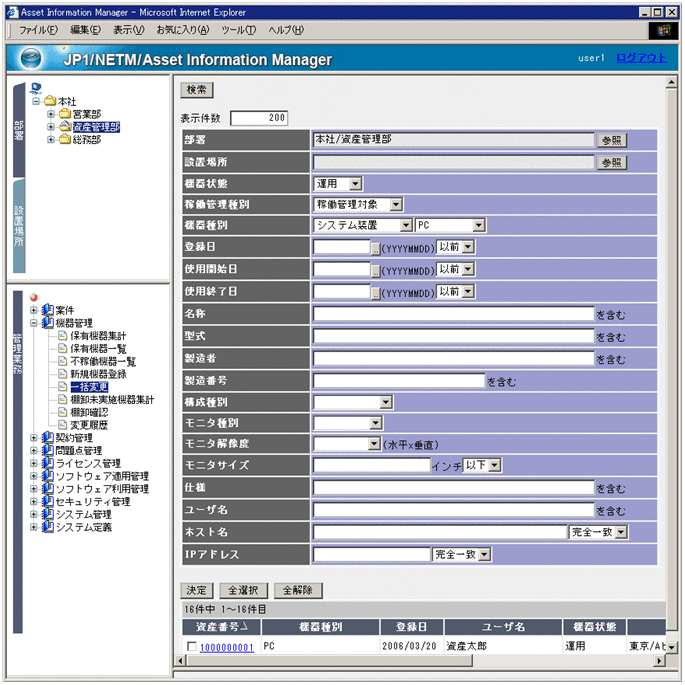The height and width of the screenshot is (685, 685).
Task: Click into the 名称 text field
Action: pyautogui.click(x=453, y=314)
